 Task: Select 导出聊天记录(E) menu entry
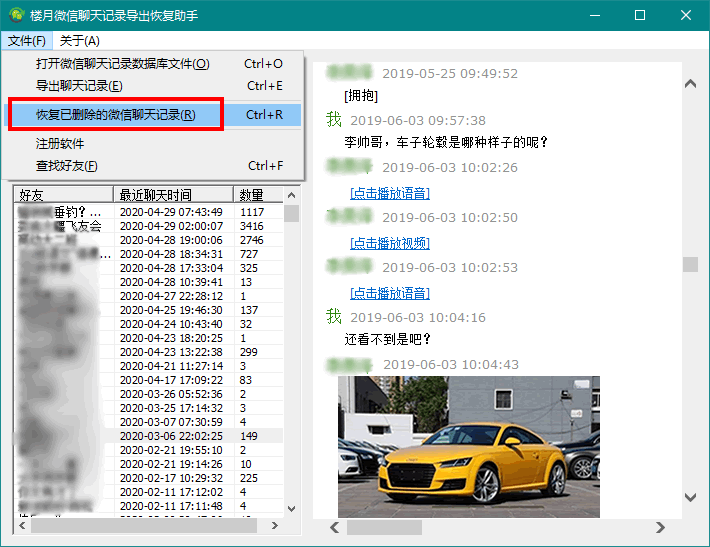(x=79, y=86)
